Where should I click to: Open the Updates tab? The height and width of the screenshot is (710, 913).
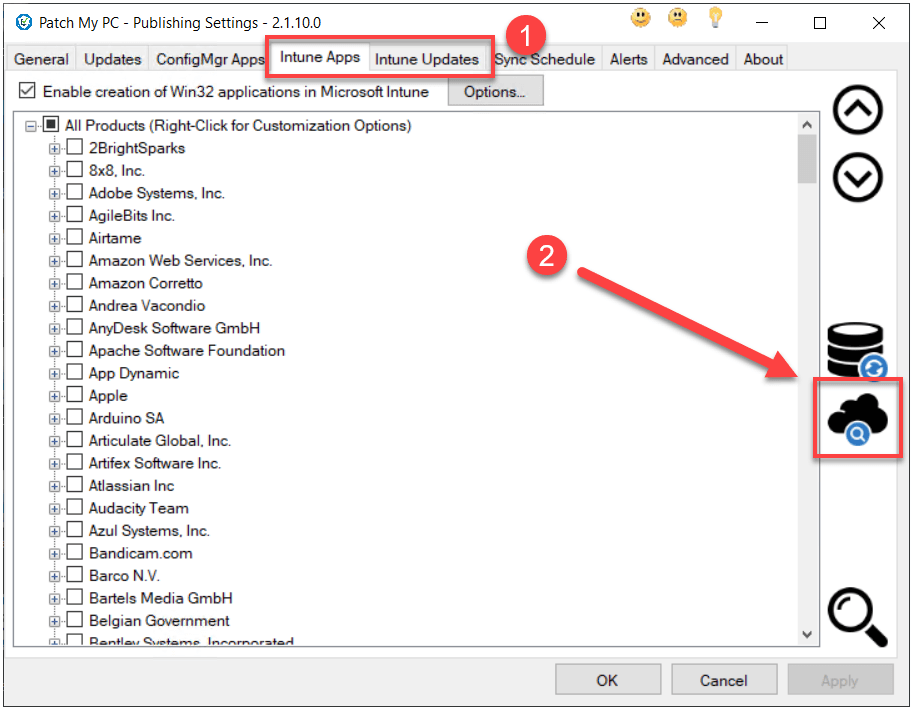[x=112, y=59]
